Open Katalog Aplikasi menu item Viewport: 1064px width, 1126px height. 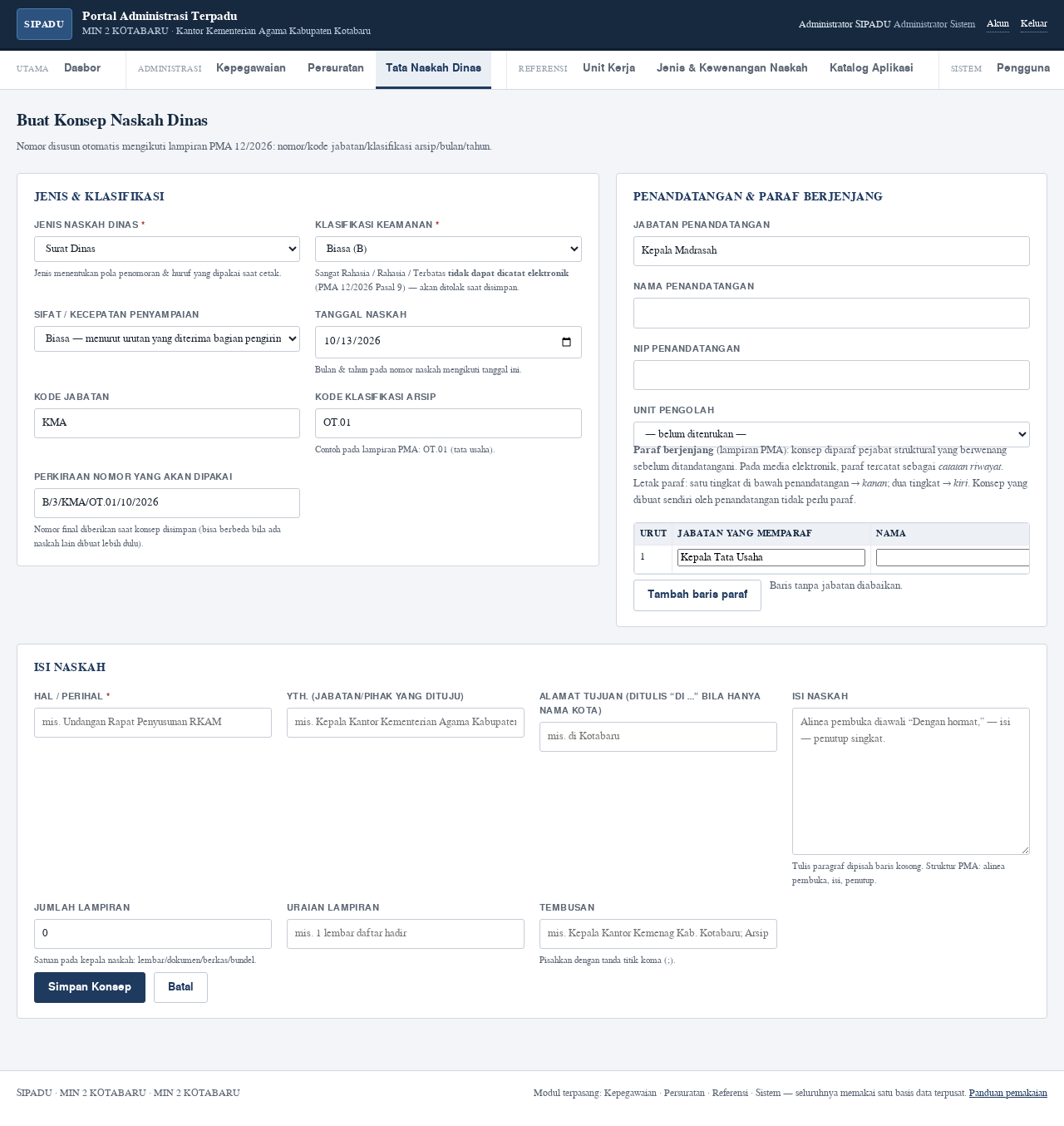point(871,68)
